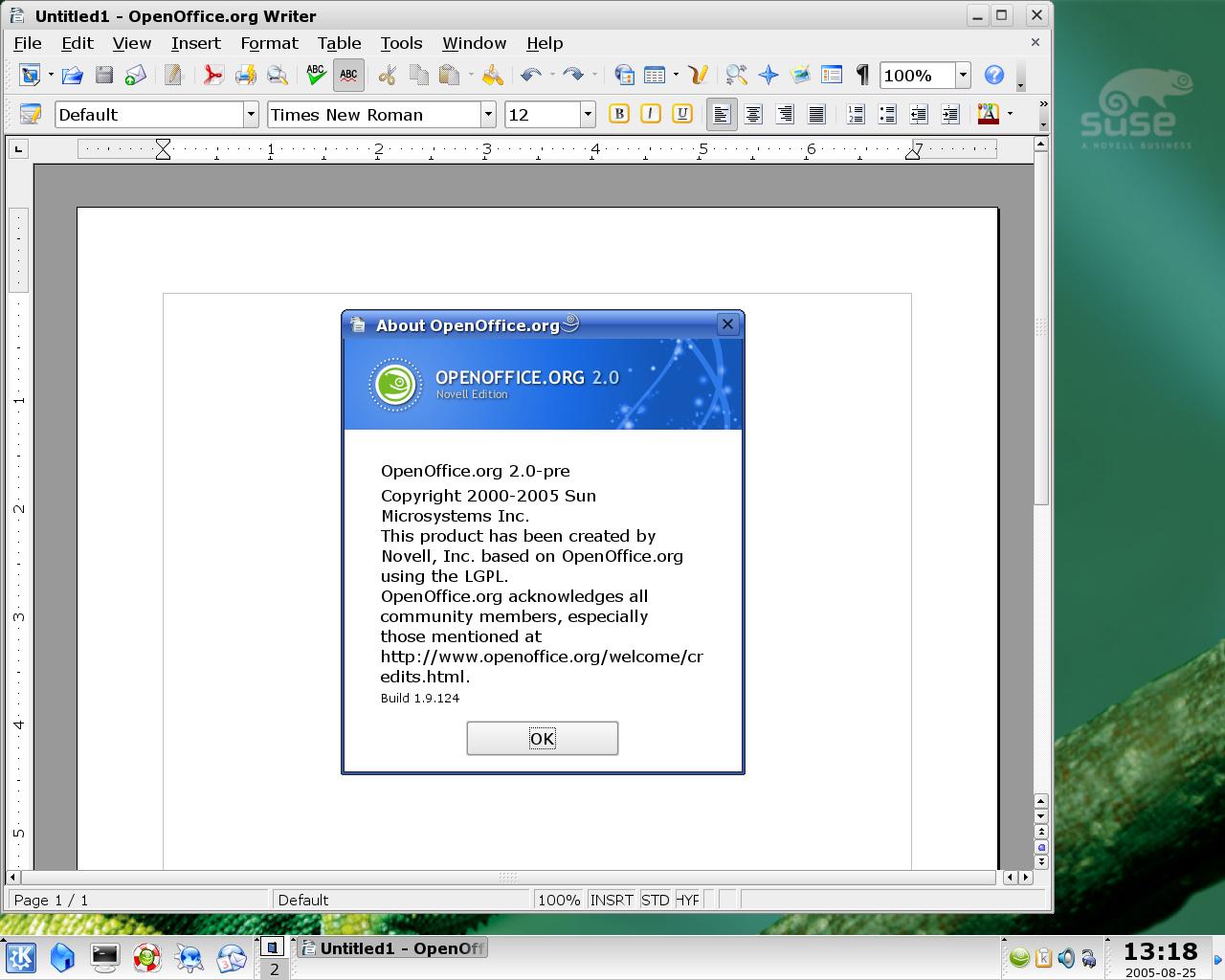
Task: Open Find & Replace
Action: 736,75
